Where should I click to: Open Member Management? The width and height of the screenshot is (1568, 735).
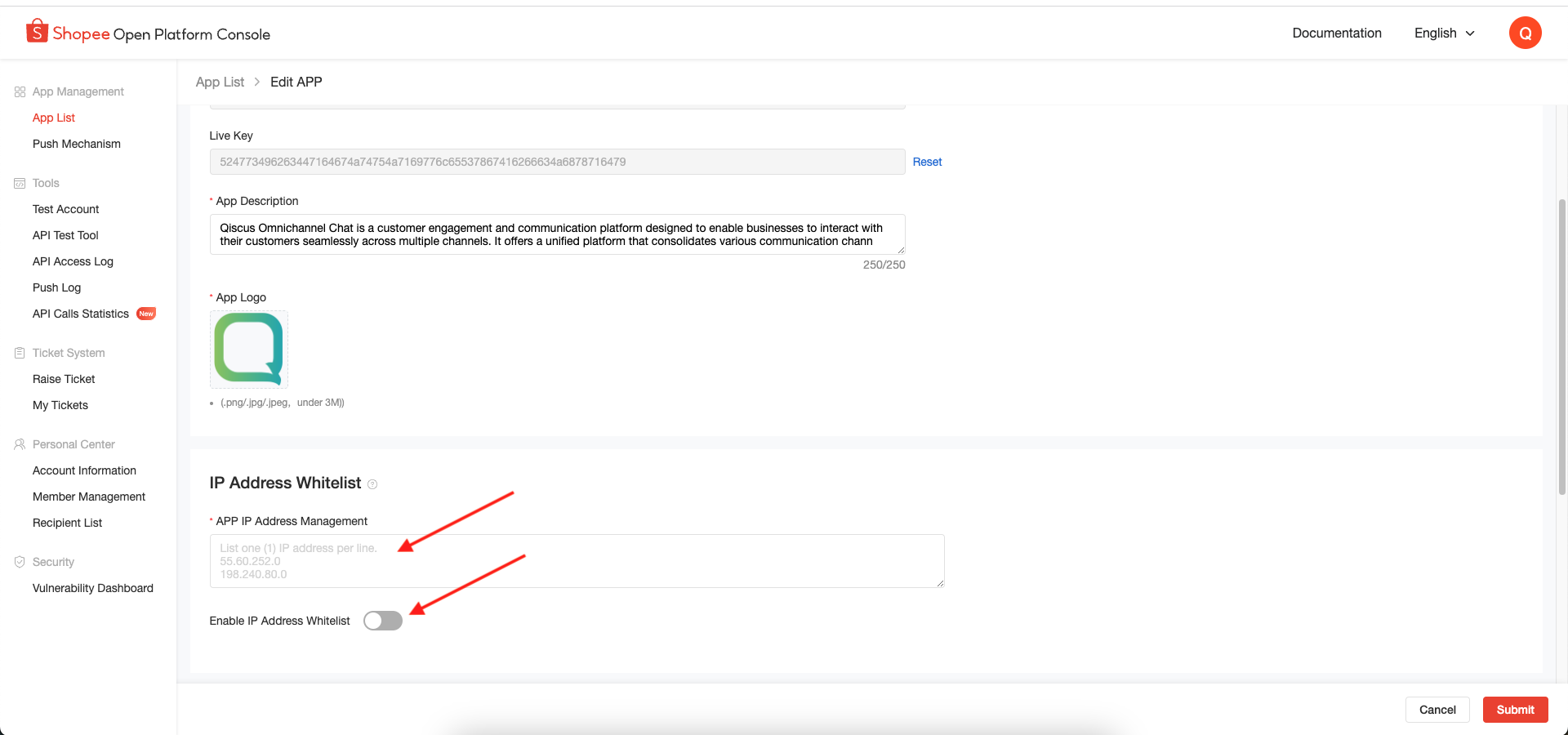(89, 497)
